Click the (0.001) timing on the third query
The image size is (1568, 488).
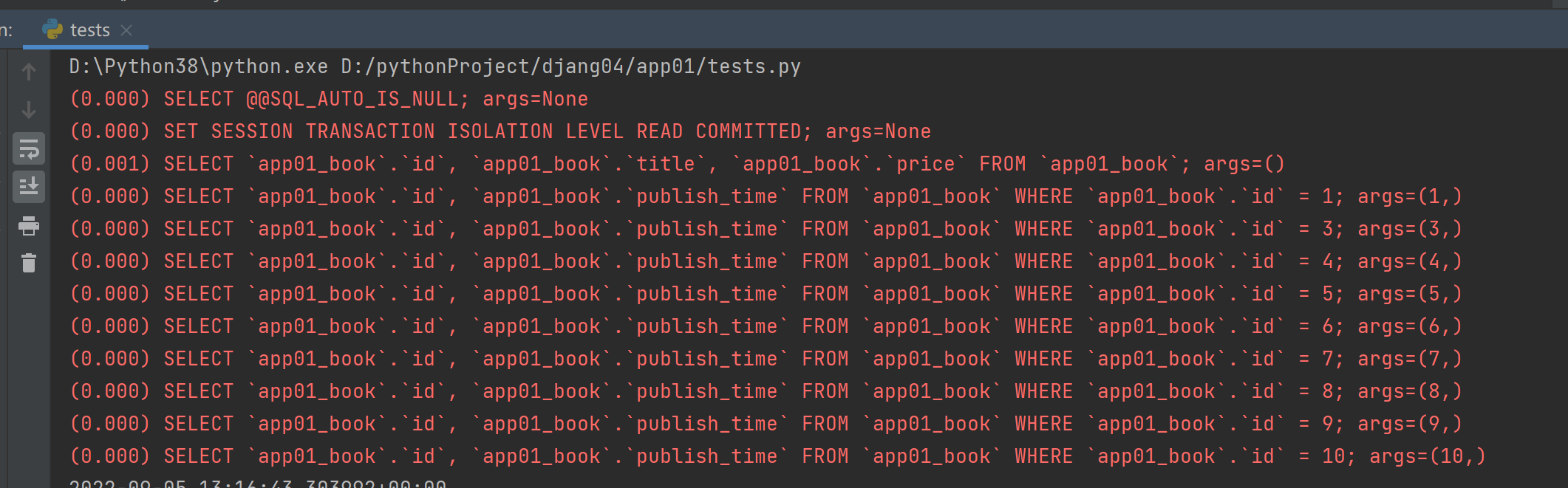coord(110,164)
